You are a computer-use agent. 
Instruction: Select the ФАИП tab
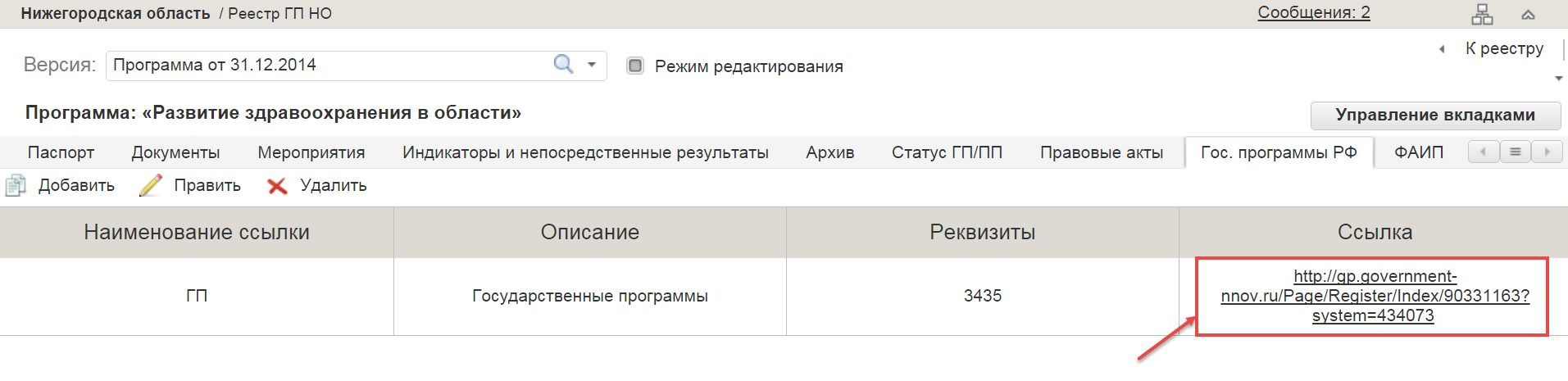[1419, 152]
